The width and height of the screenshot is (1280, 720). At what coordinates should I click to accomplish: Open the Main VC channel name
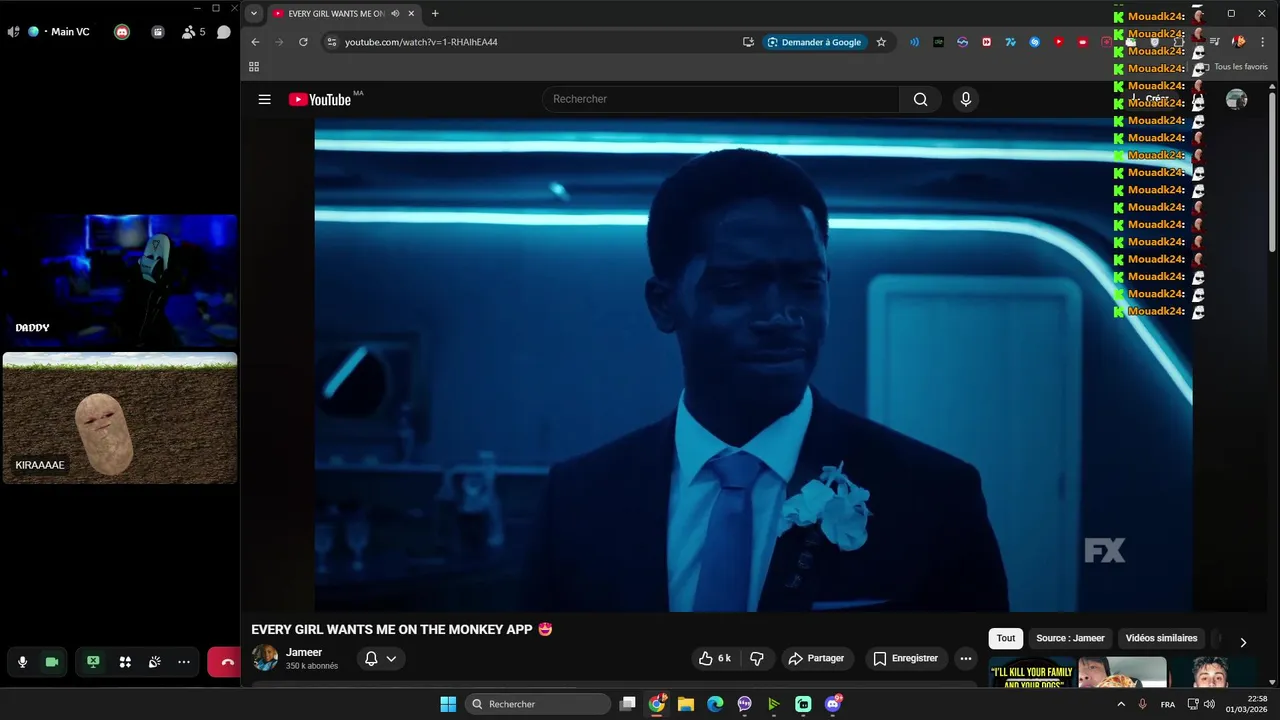click(70, 32)
